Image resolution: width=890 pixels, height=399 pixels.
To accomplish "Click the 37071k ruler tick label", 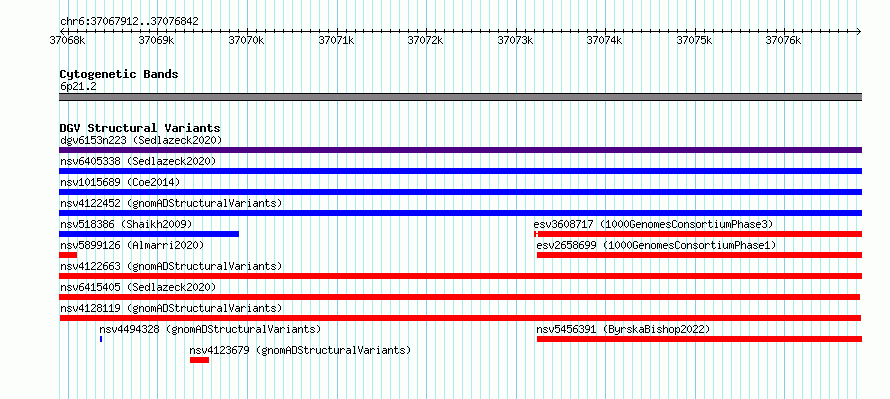I will pyautogui.click(x=336, y=40).
